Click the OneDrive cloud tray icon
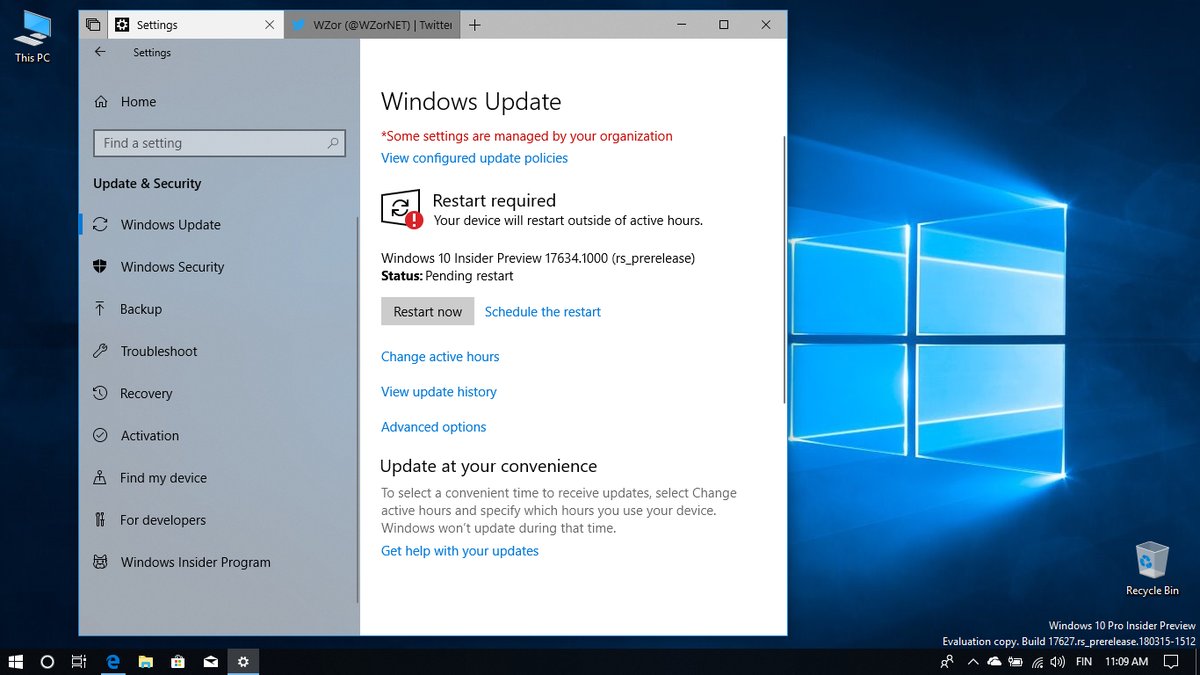Image resolution: width=1200 pixels, height=675 pixels. pyautogui.click(x=994, y=662)
